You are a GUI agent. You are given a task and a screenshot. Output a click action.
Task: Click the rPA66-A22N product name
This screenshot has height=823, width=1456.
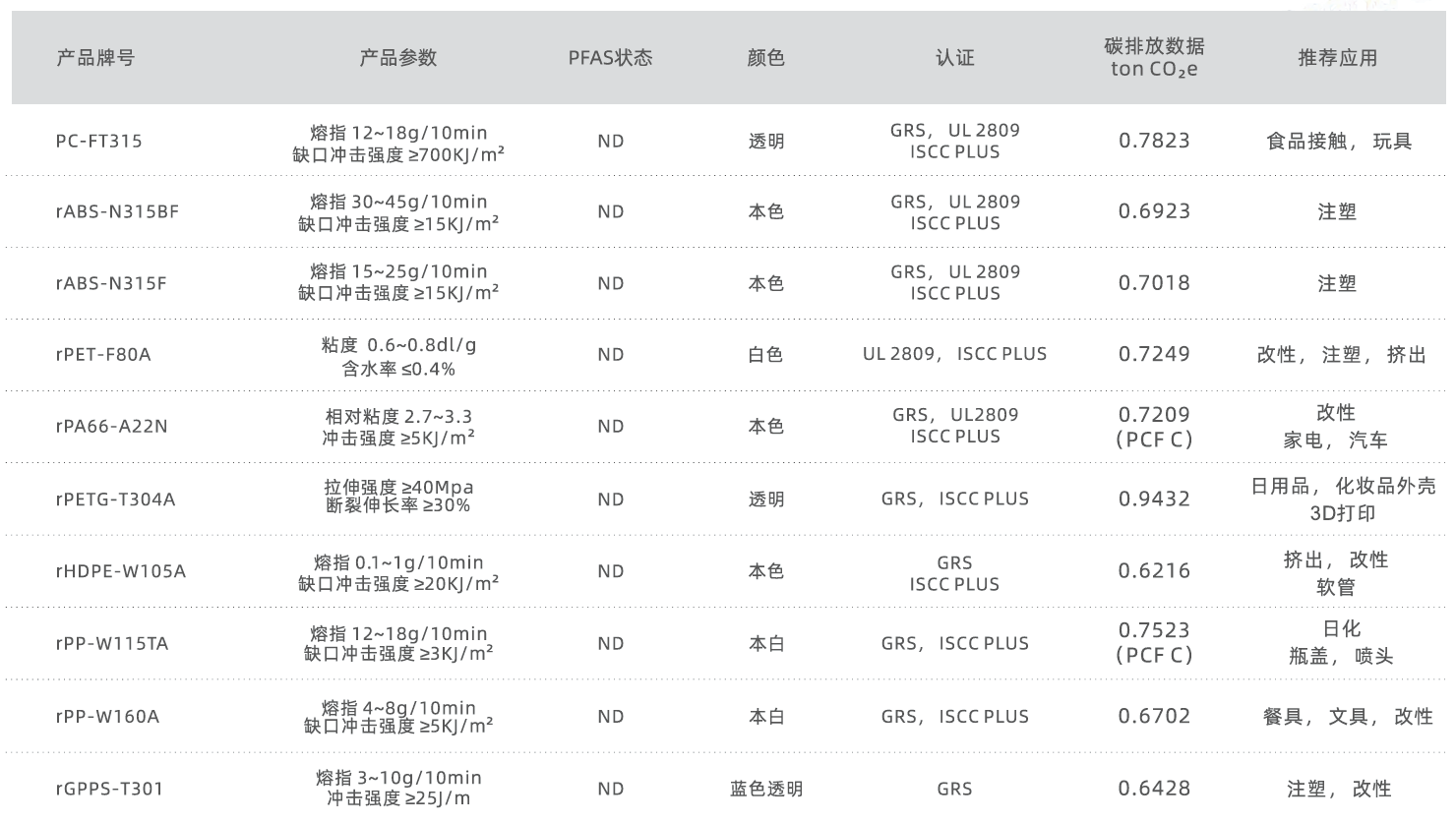[111, 427]
